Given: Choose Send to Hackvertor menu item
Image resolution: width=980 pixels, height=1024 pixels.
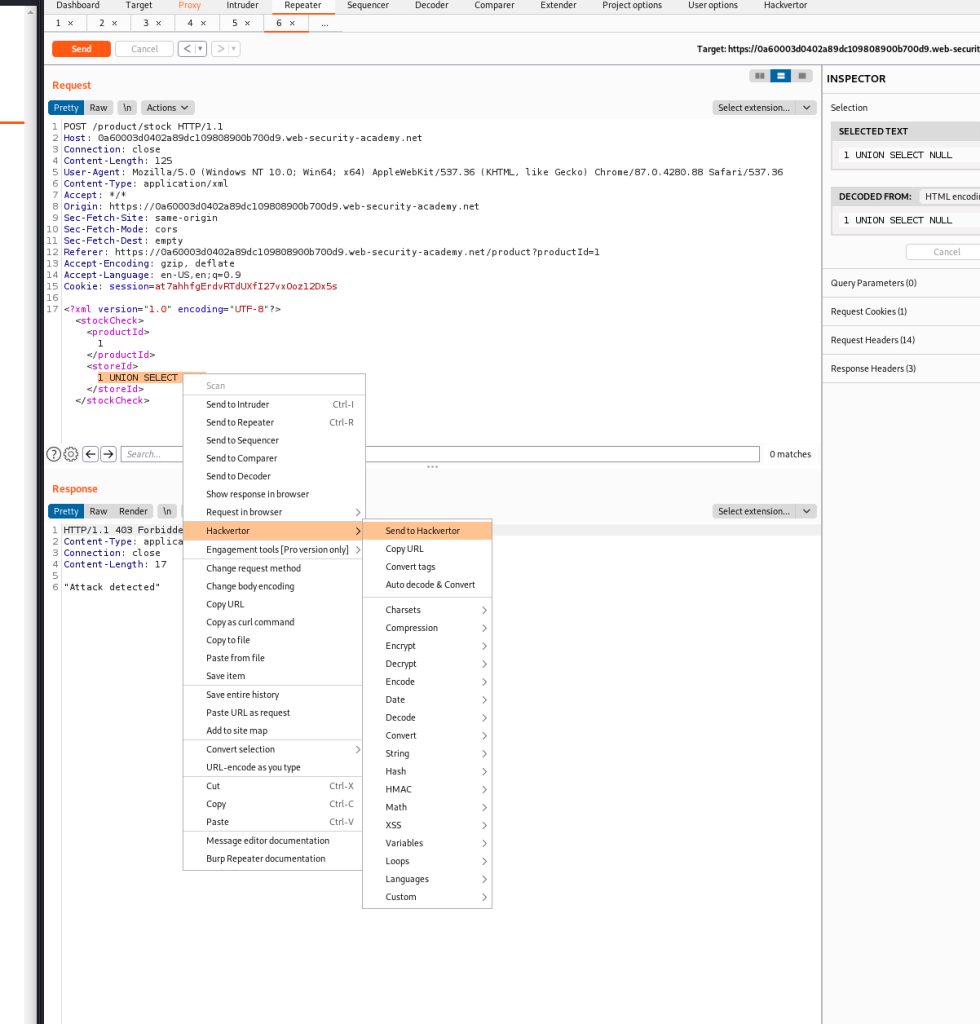Looking at the screenshot, I should [423, 531].
